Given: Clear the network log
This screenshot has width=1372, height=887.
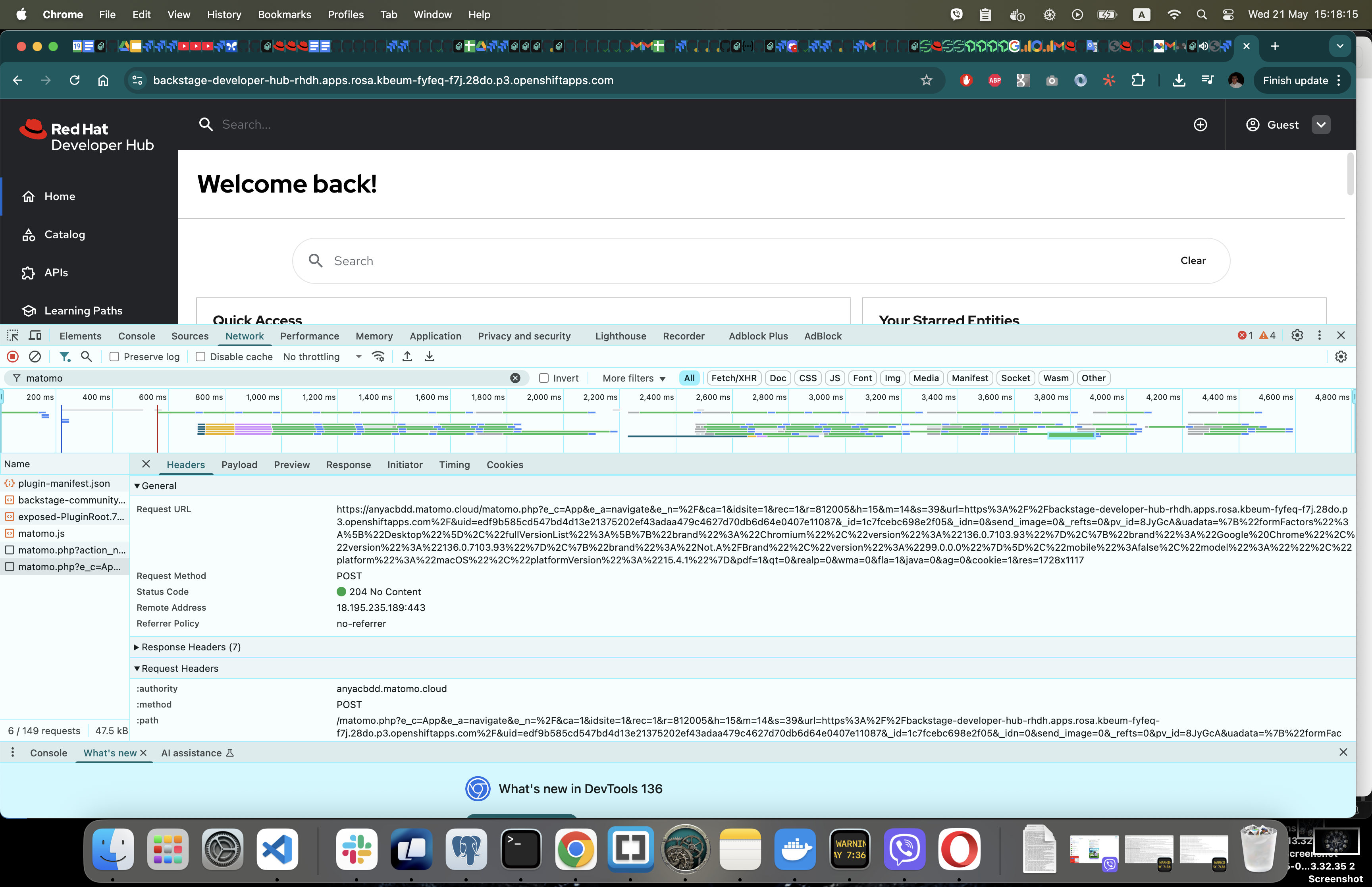Looking at the screenshot, I should tap(35, 357).
